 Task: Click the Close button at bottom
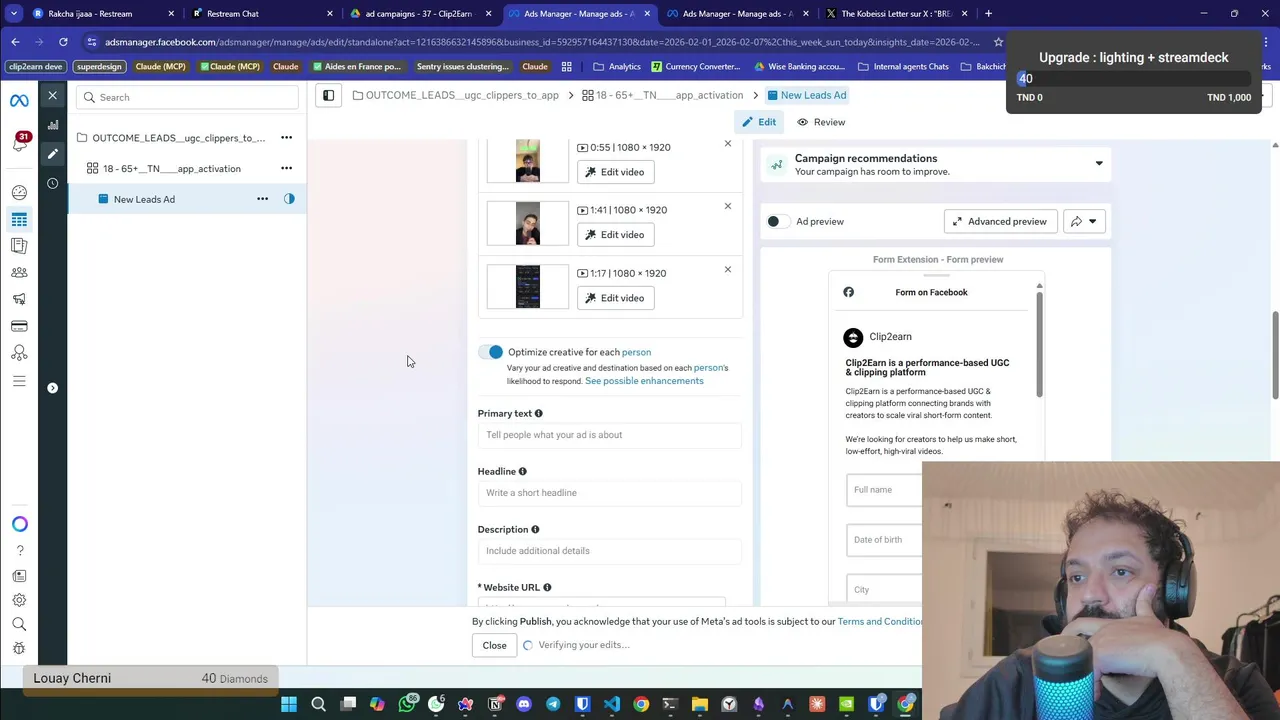[494, 645]
